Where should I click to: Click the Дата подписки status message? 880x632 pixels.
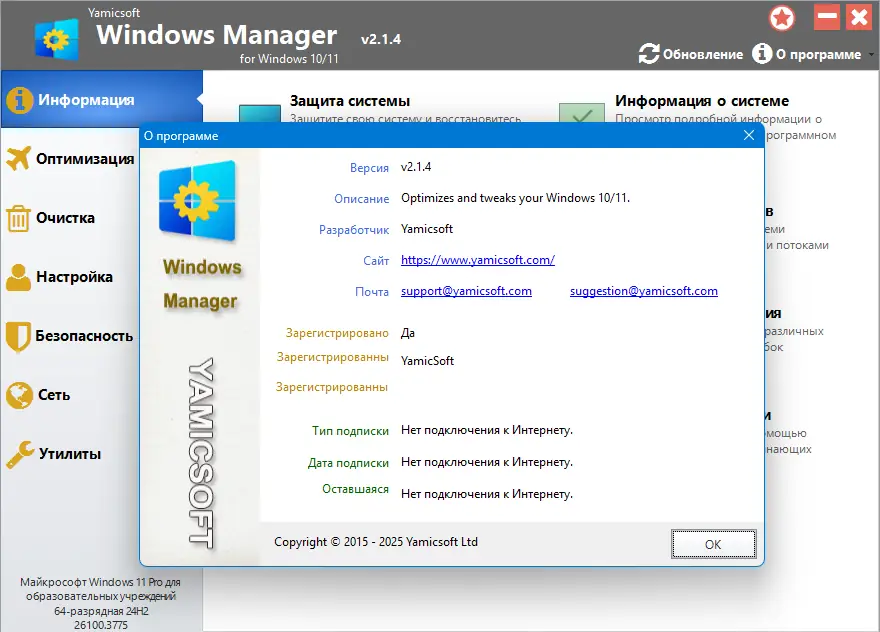pyautogui.click(x=487, y=462)
